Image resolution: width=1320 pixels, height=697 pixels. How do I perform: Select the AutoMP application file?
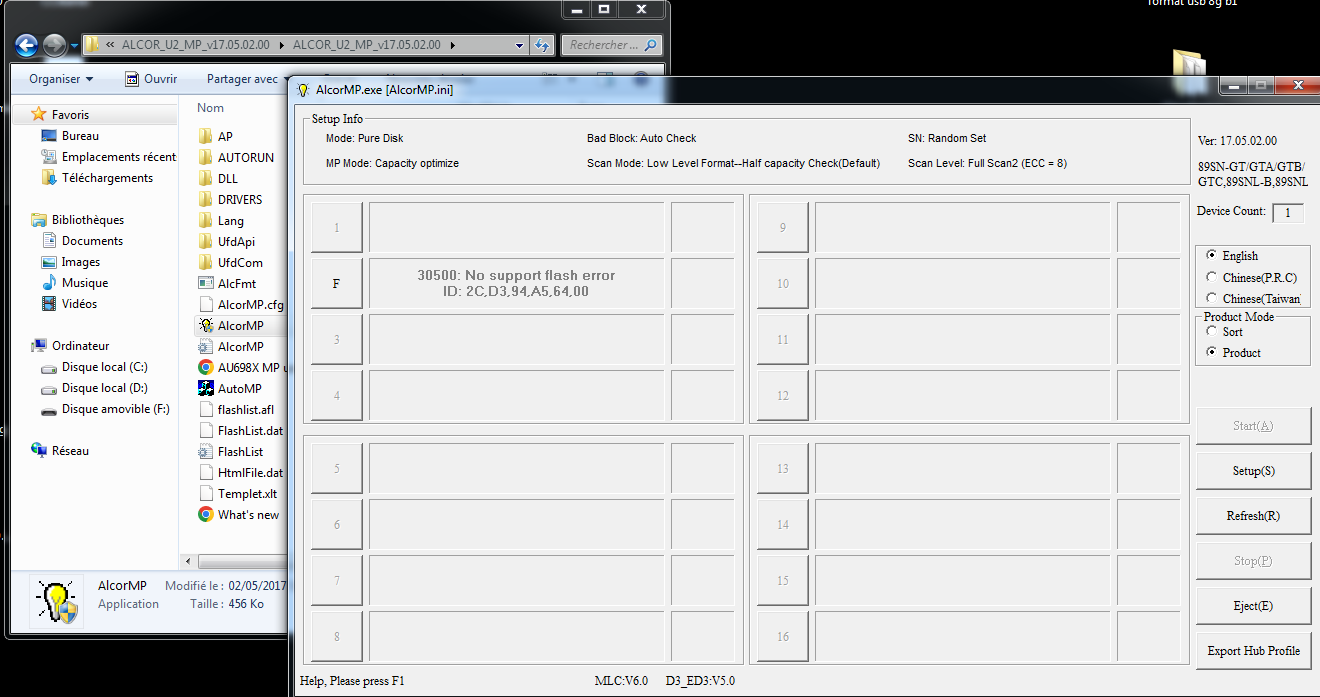239,389
